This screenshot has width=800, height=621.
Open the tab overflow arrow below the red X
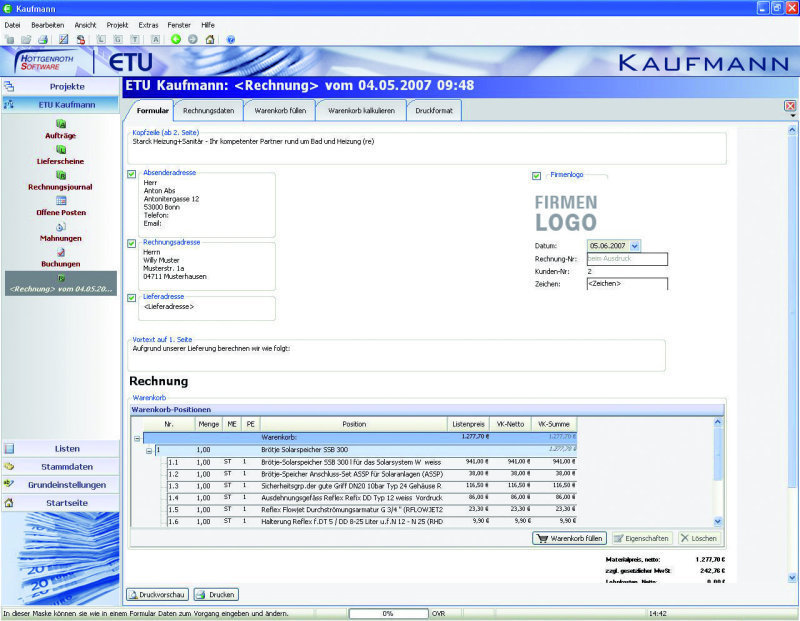792,116
